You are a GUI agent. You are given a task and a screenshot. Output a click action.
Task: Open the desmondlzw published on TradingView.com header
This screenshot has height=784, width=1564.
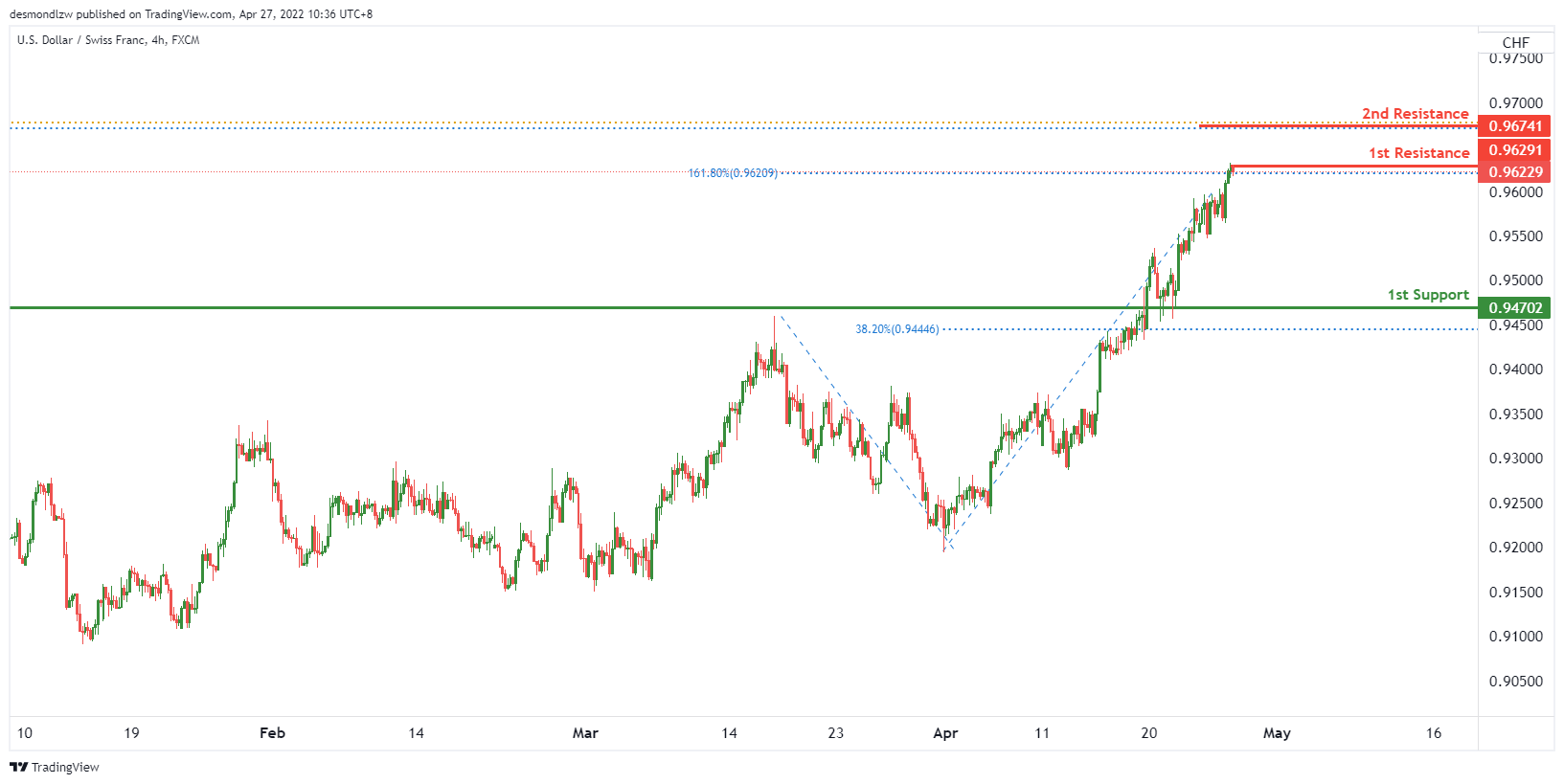[x=191, y=14]
